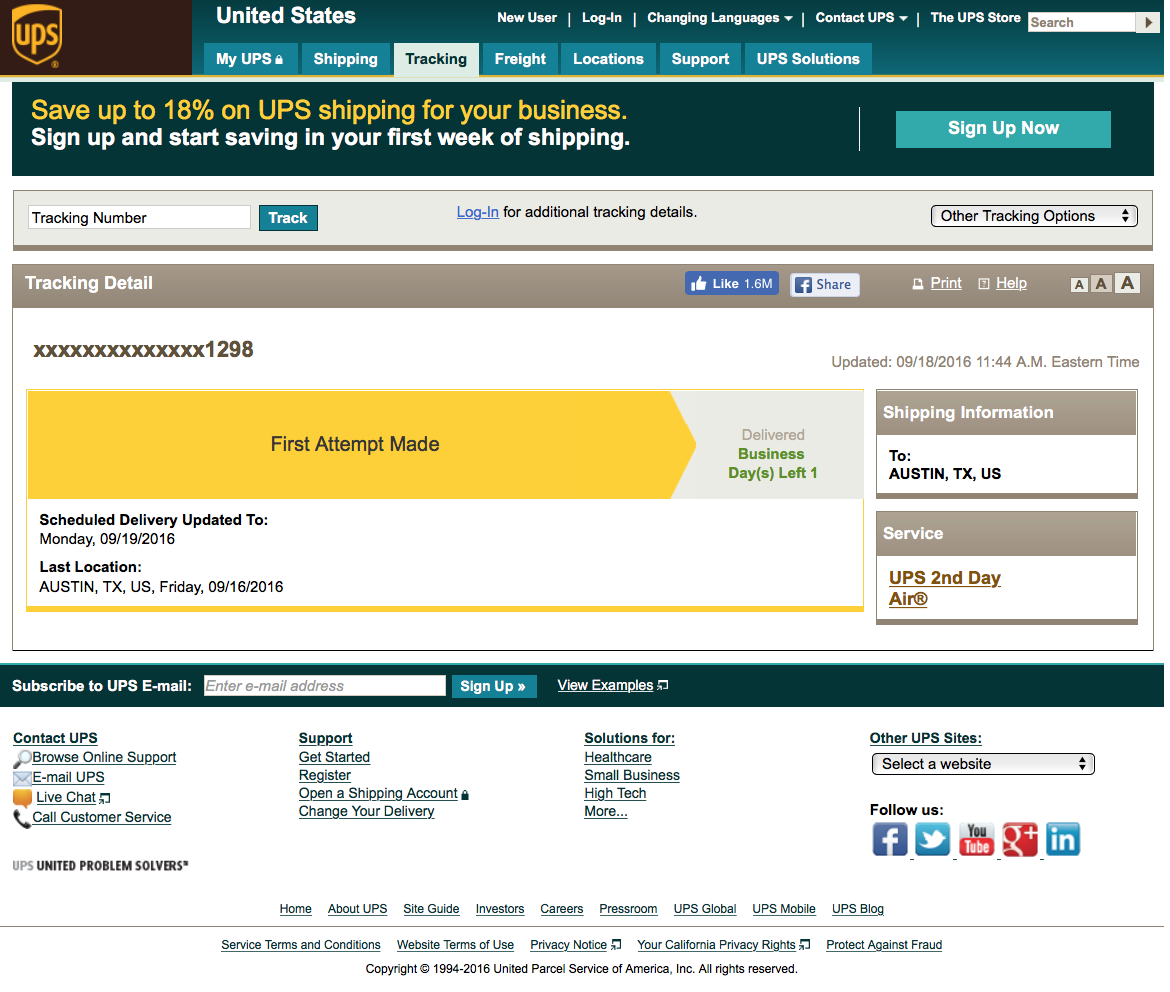
Task: Open The UPS Store link
Action: (x=975, y=18)
